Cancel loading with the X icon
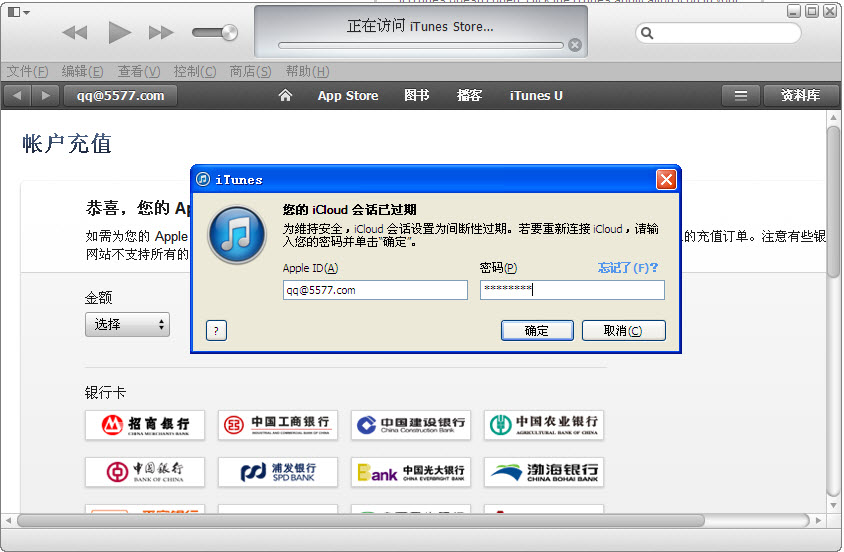The width and height of the screenshot is (844, 552). pos(574,45)
